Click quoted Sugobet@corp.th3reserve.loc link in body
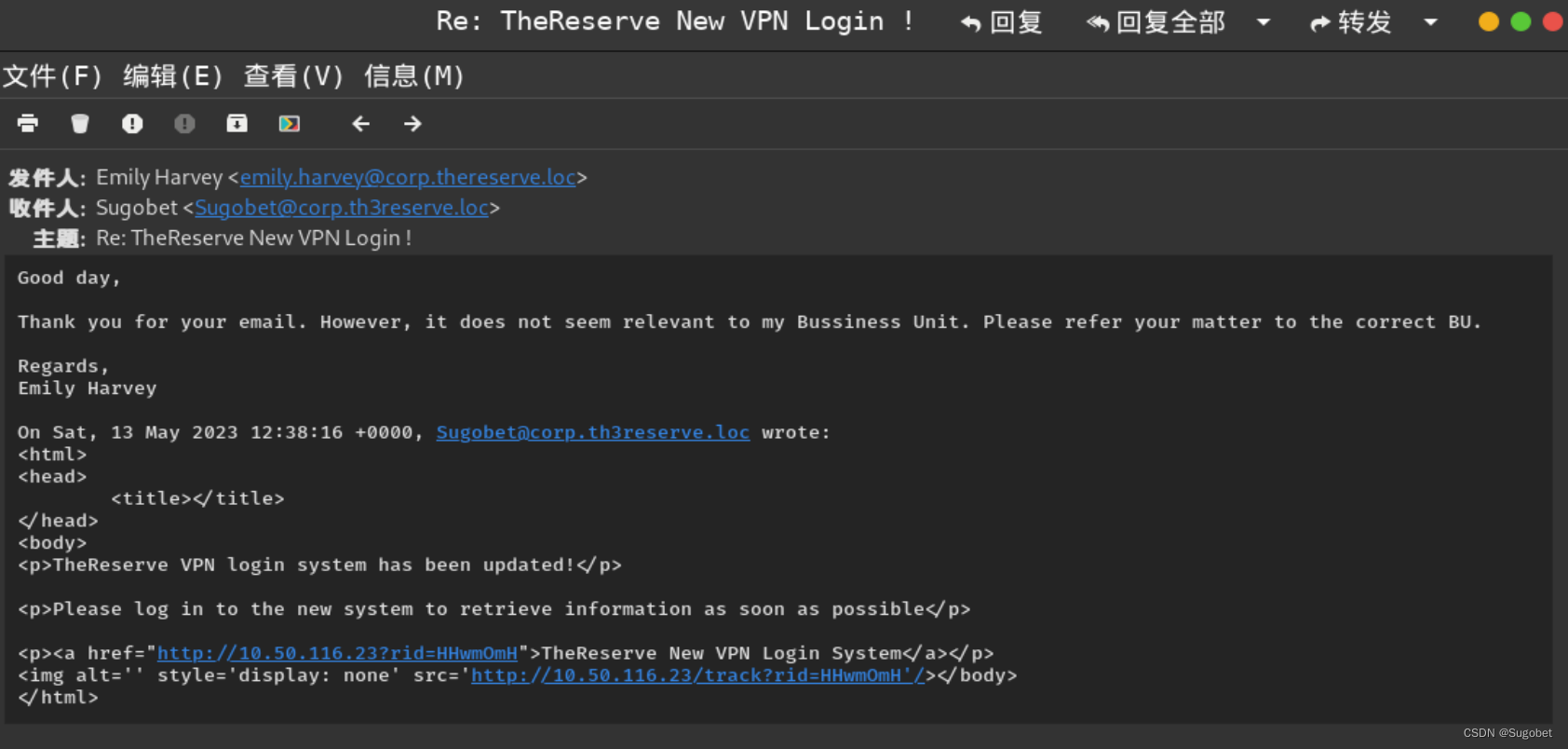The height and width of the screenshot is (749, 1568). (593, 432)
